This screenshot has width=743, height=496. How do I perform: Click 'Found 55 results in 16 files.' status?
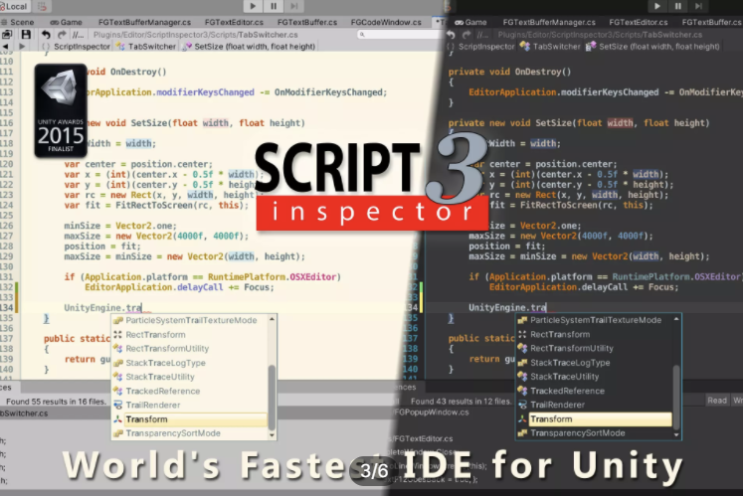[x=56, y=402]
